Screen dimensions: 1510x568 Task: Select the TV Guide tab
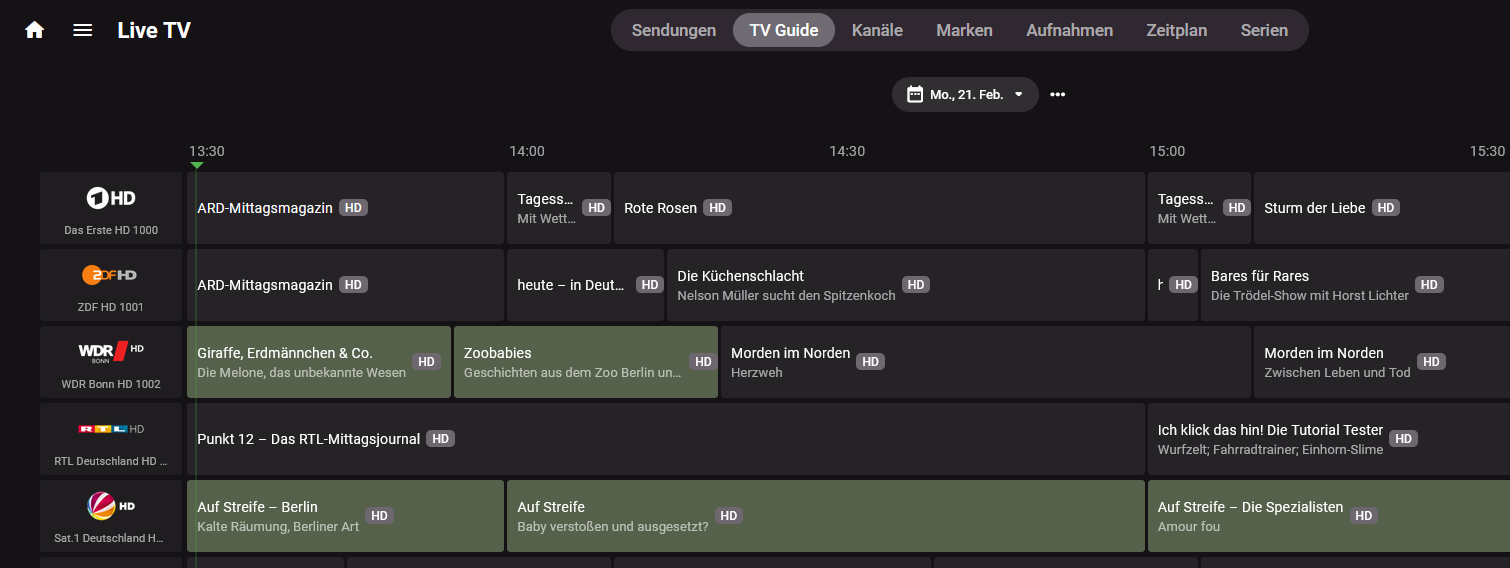point(784,30)
